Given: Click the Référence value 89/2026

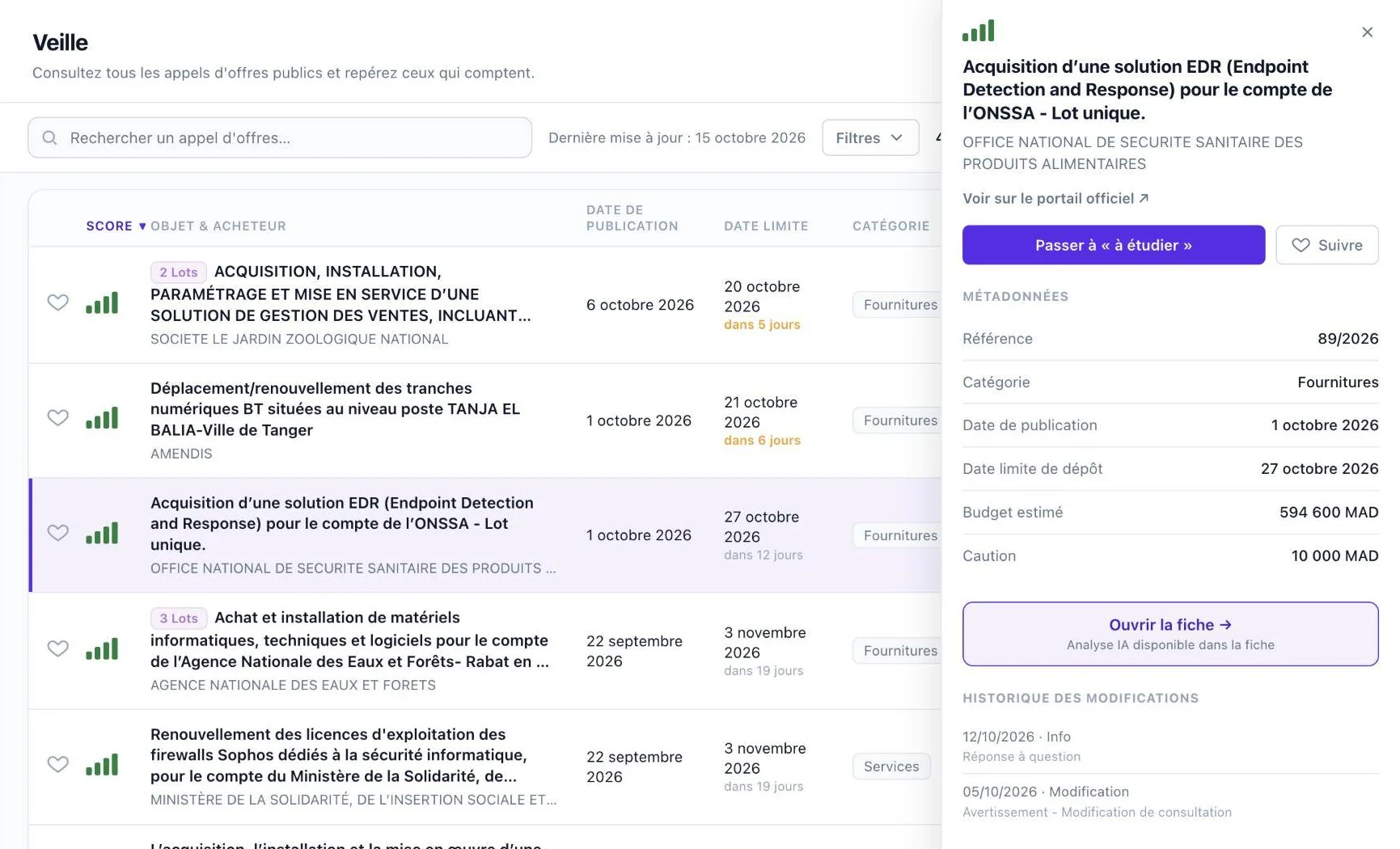Looking at the screenshot, I should tap(1347, 339).
